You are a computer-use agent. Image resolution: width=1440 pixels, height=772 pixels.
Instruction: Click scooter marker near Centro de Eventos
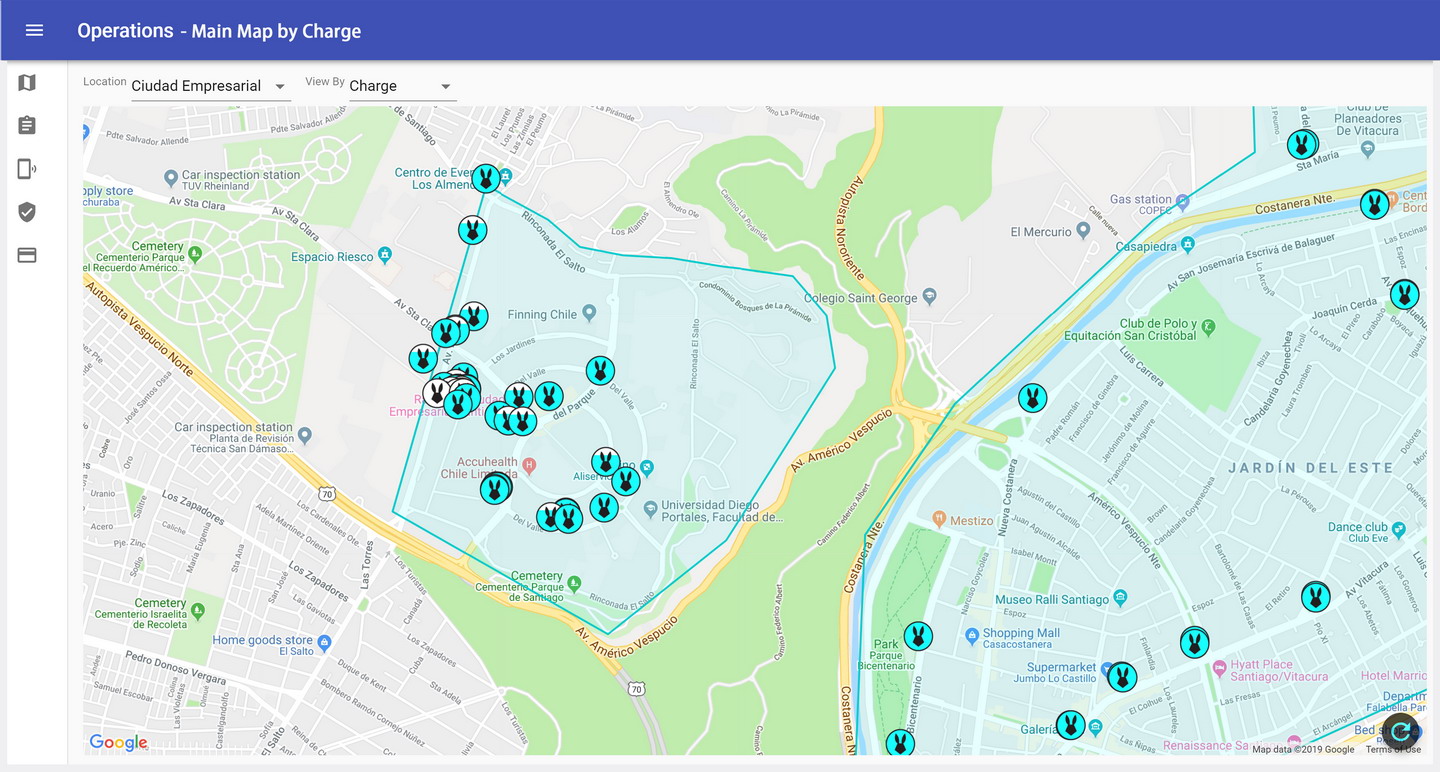tap(486, 179)
